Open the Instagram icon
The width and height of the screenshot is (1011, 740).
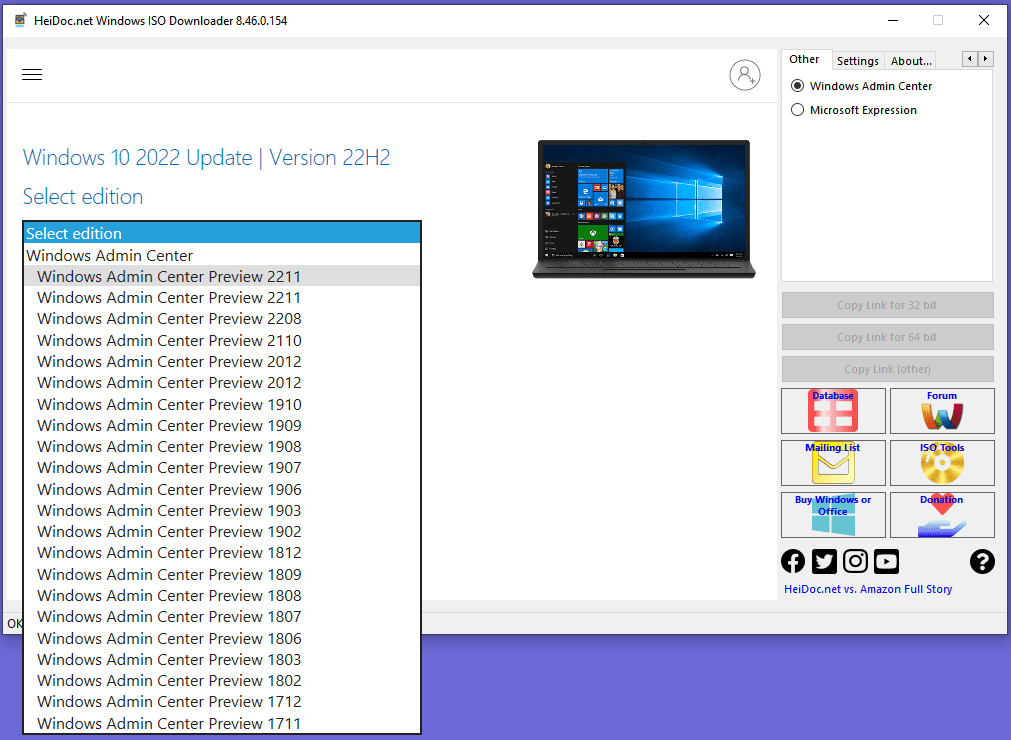[x=855, y=561]
